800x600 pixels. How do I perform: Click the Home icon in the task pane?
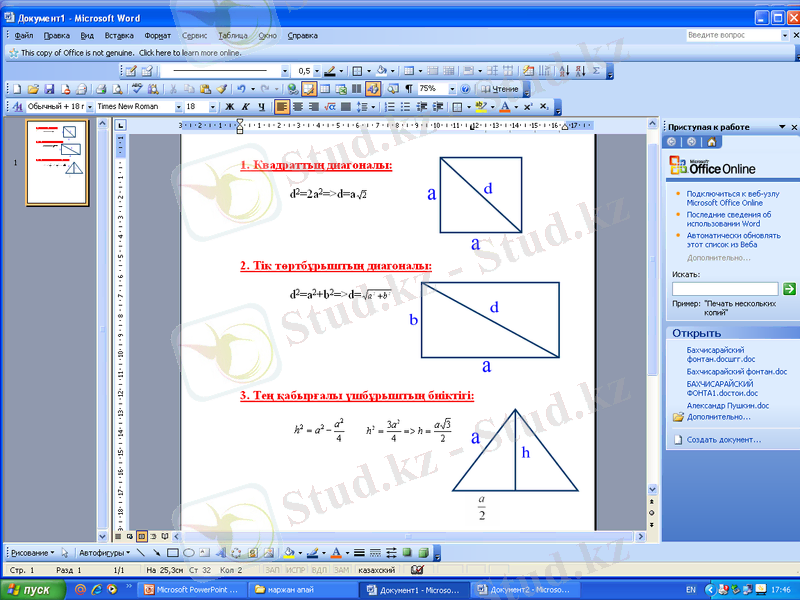click(x=711, y=142)
